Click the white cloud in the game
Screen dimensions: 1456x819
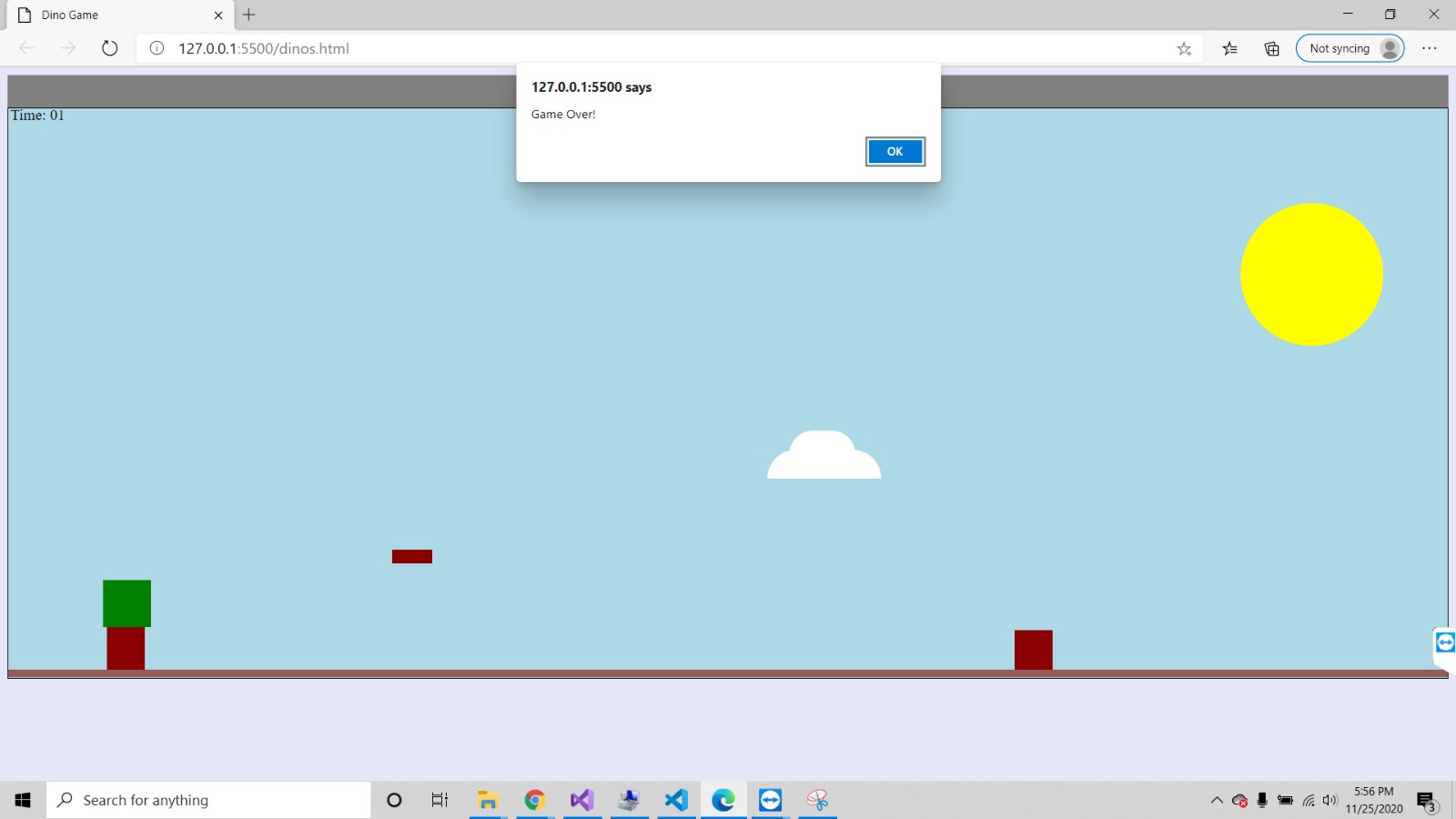coord(824,454)
